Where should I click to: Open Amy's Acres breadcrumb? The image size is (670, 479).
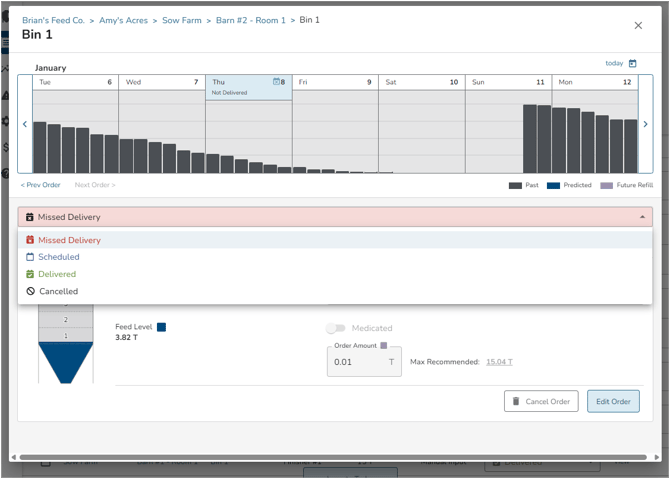pos(123,20)
